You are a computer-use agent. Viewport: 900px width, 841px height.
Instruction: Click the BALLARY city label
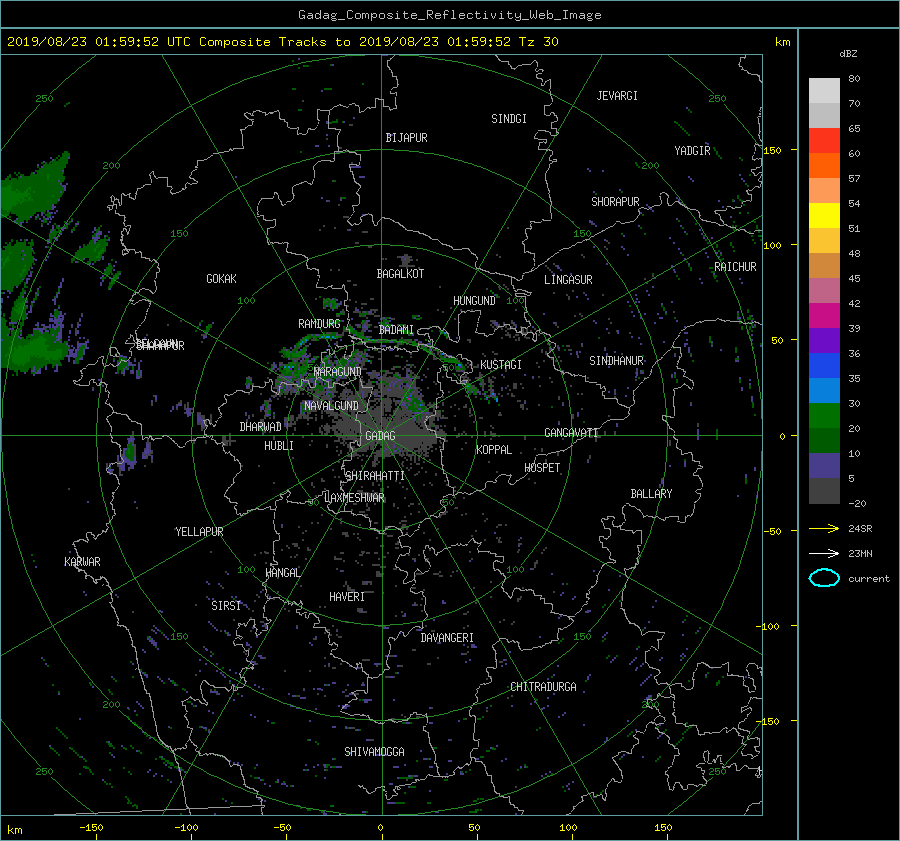[x=651, y=494]
